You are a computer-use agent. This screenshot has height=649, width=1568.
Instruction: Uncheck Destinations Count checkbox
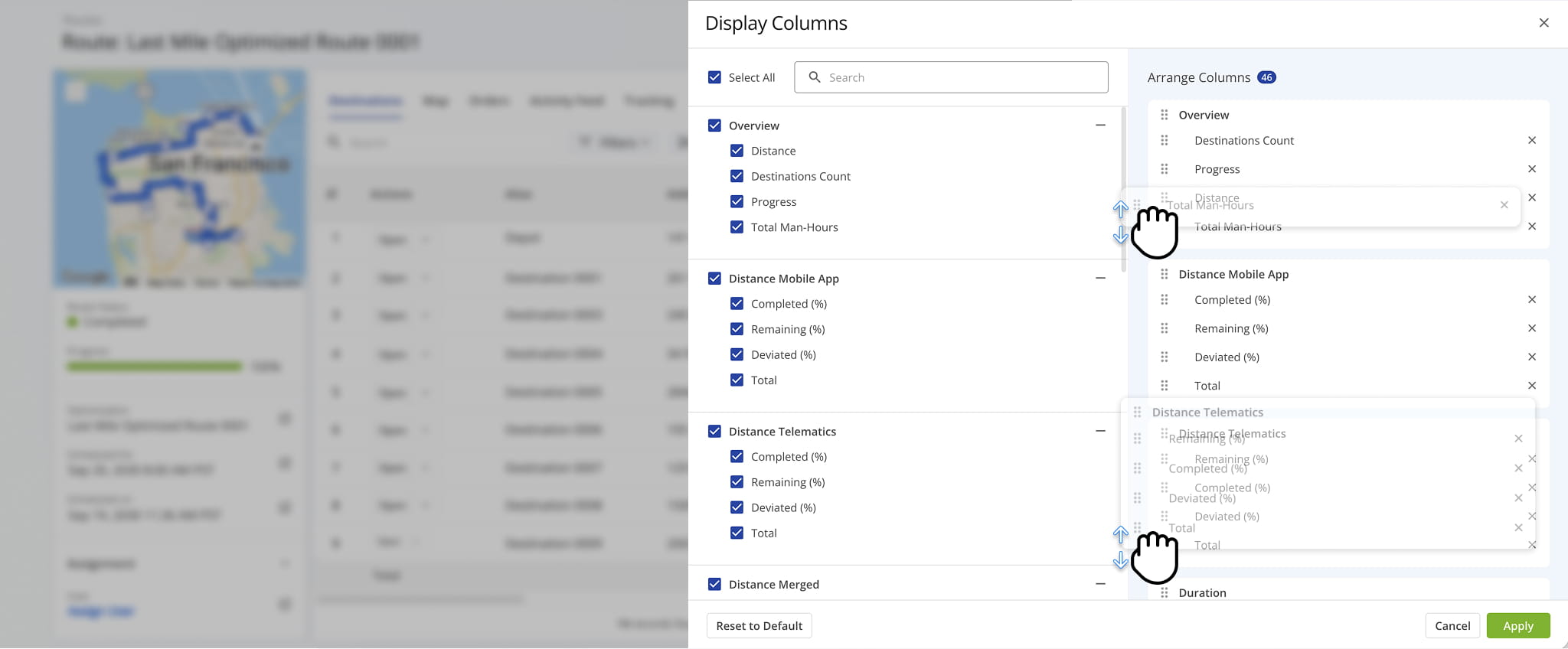pos(737,176)
